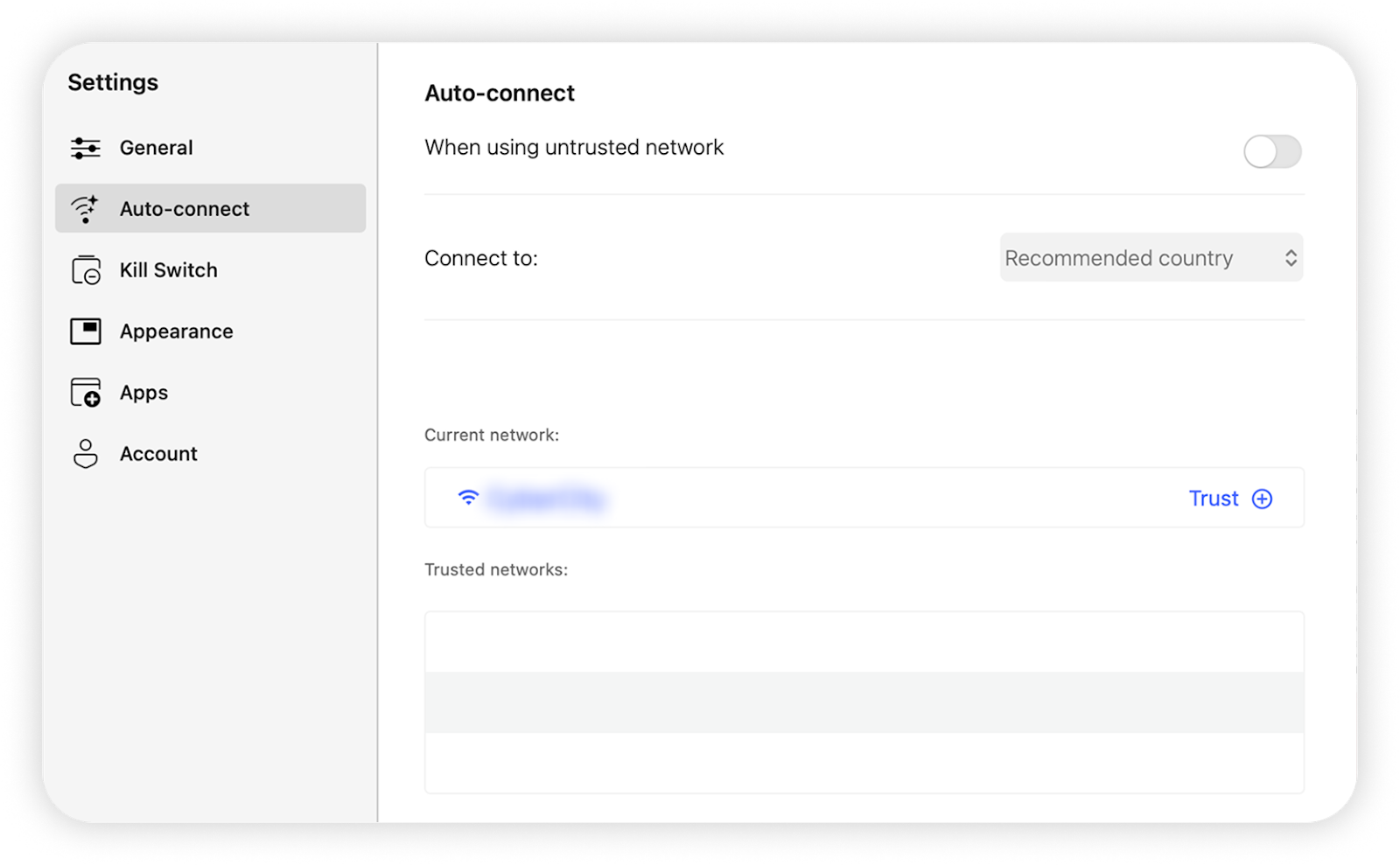Click the General sliders icon in sidebar

click(85, 148)
